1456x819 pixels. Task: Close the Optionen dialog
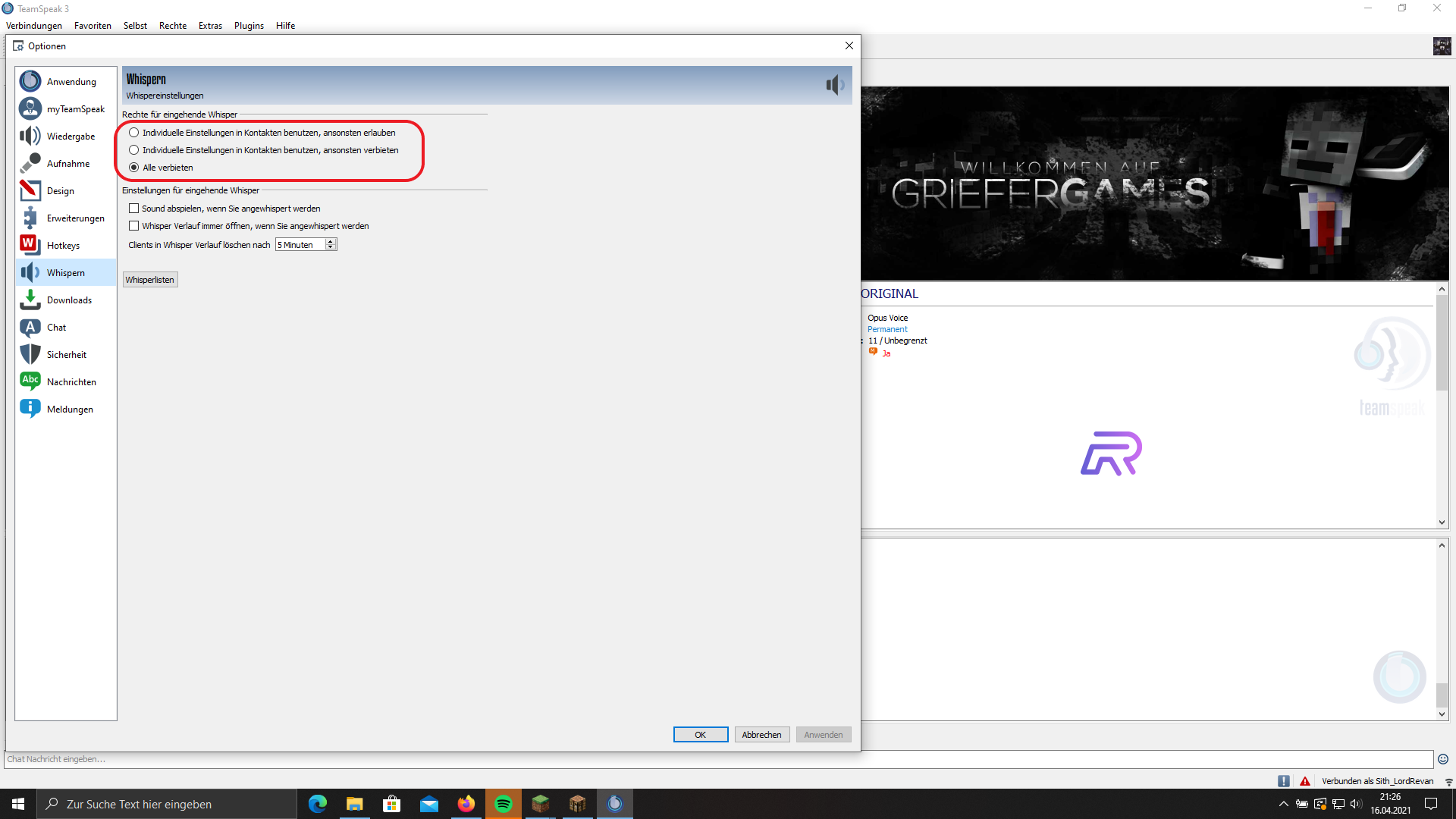(x=849, y=46)
